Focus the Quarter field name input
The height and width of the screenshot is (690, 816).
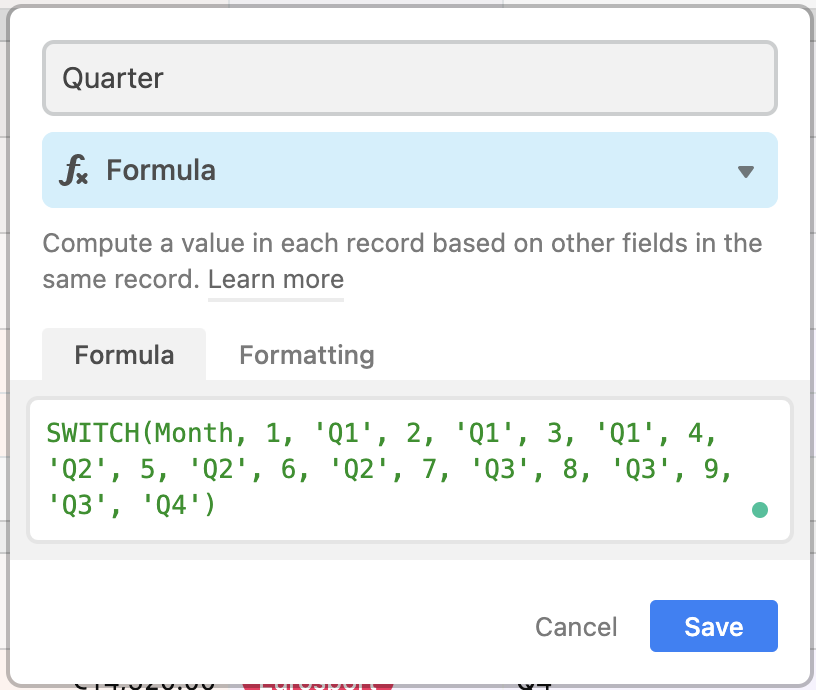tap(409, 78)
